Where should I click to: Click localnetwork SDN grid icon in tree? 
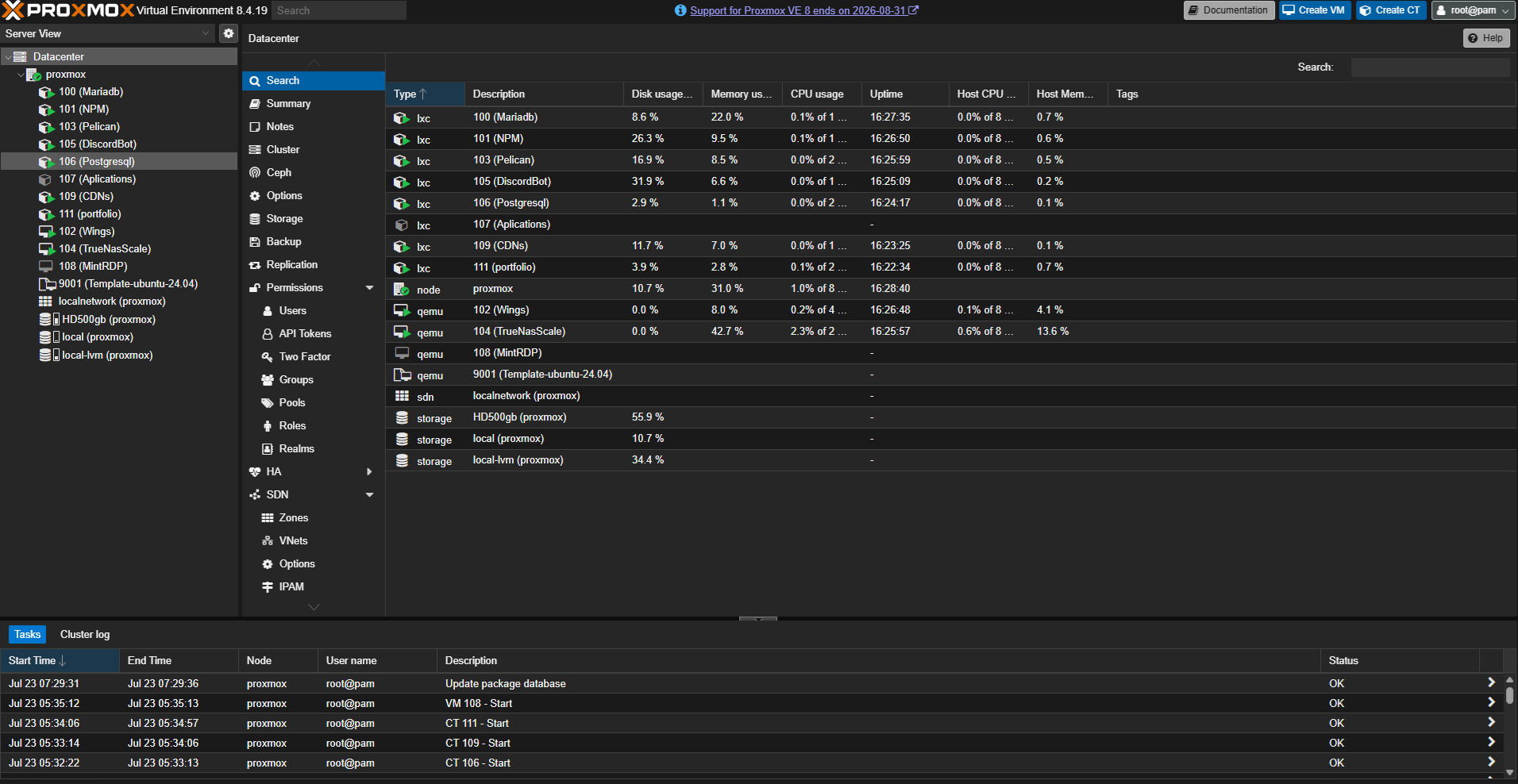click(x=46, y=302)
